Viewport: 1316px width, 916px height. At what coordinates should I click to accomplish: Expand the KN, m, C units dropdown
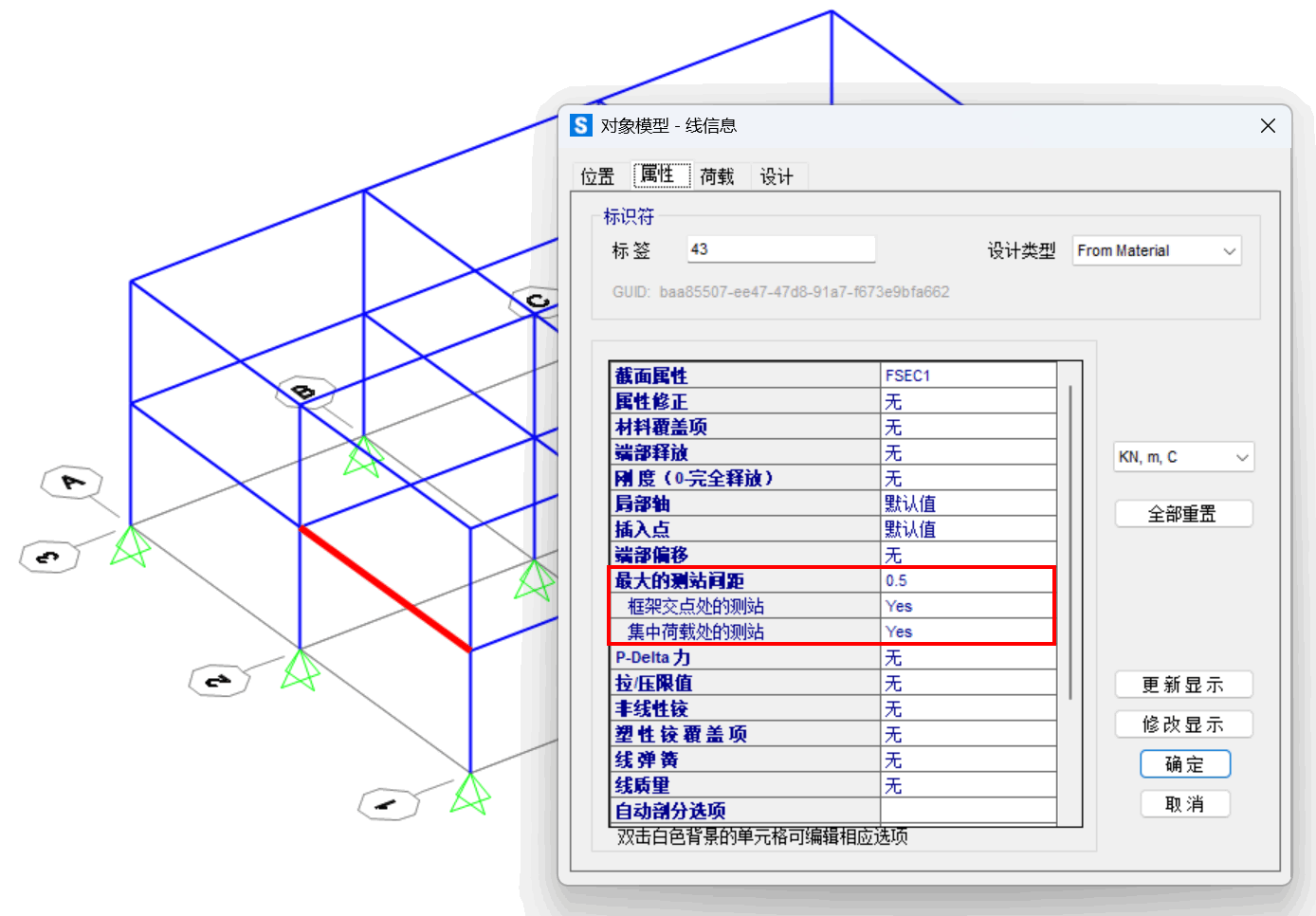(x=1183, y=457)
